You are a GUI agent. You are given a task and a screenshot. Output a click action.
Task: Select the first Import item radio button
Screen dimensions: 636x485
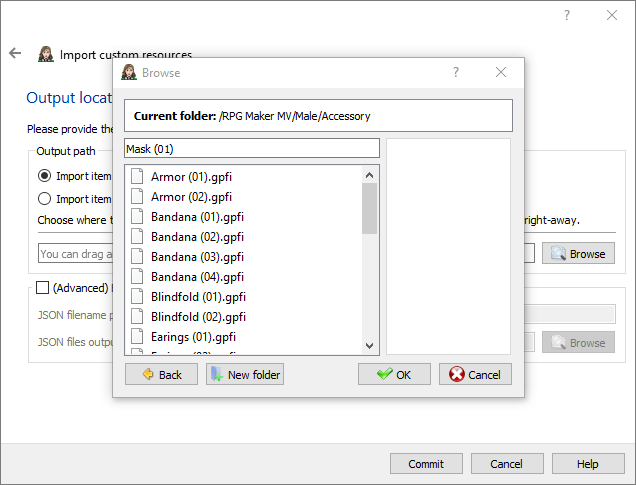[44, 176]
